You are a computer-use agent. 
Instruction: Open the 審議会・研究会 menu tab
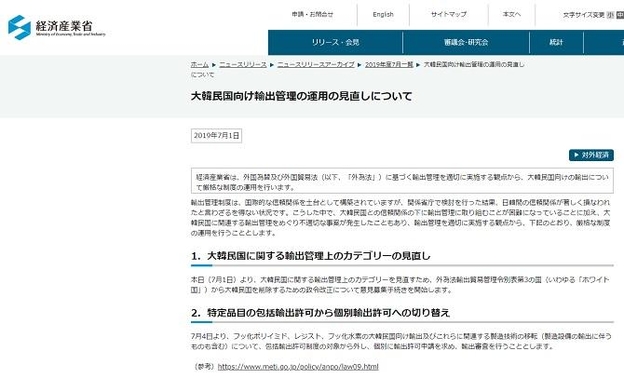tap(466, 42)
